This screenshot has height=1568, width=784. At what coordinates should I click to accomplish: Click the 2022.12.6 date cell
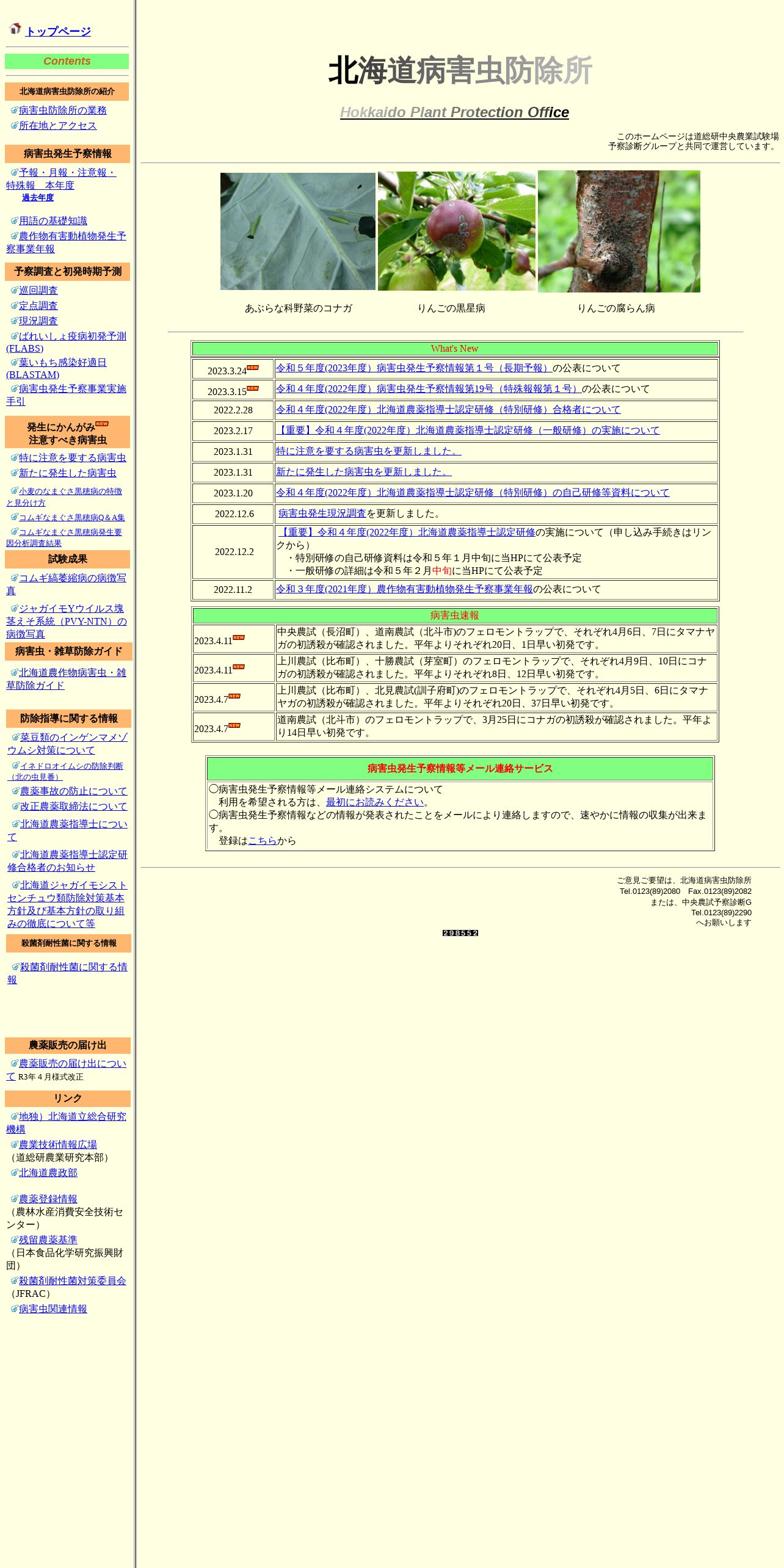tap(233, 514)
